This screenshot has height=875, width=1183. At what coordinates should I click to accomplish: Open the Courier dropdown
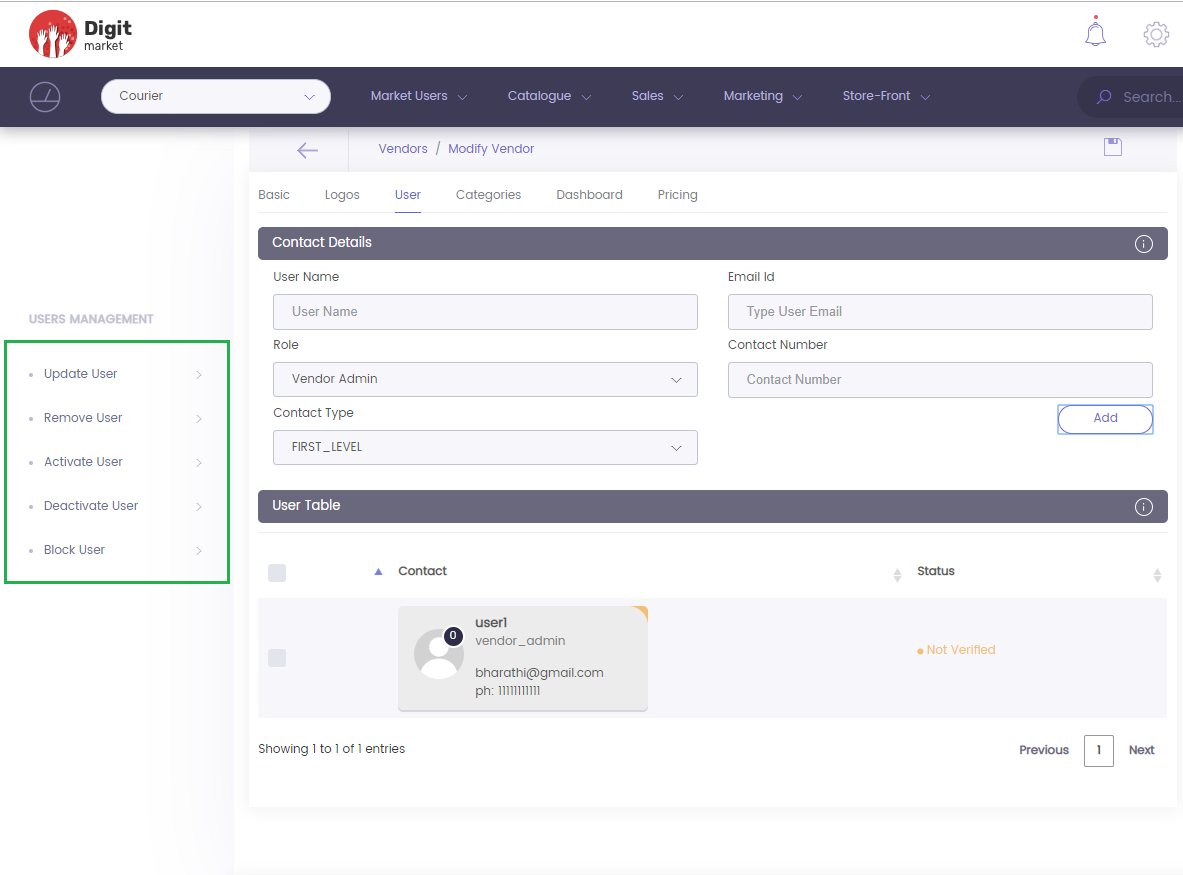[x=216, y=97]
